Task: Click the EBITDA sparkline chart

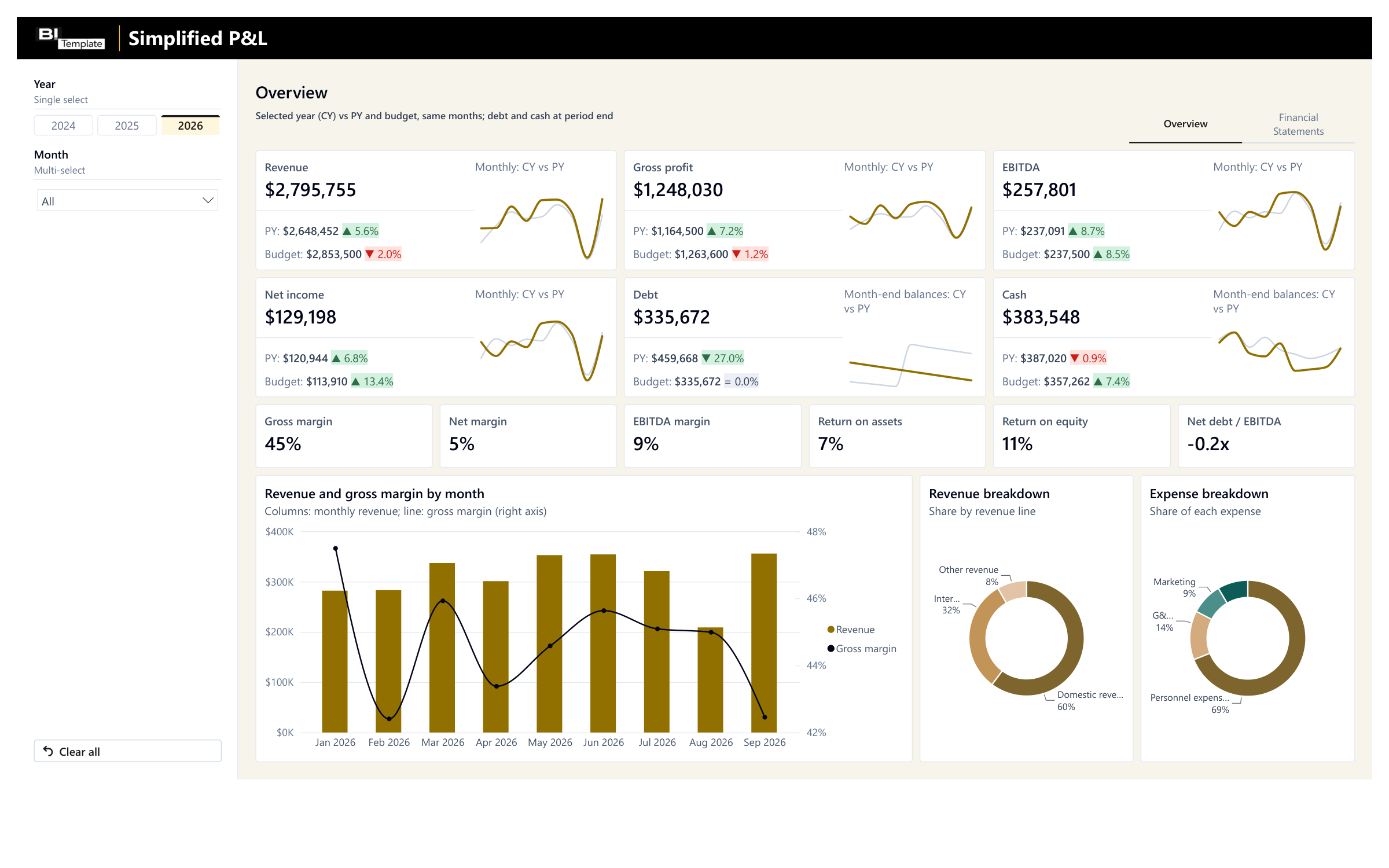Action: [x=1280, y=220]
